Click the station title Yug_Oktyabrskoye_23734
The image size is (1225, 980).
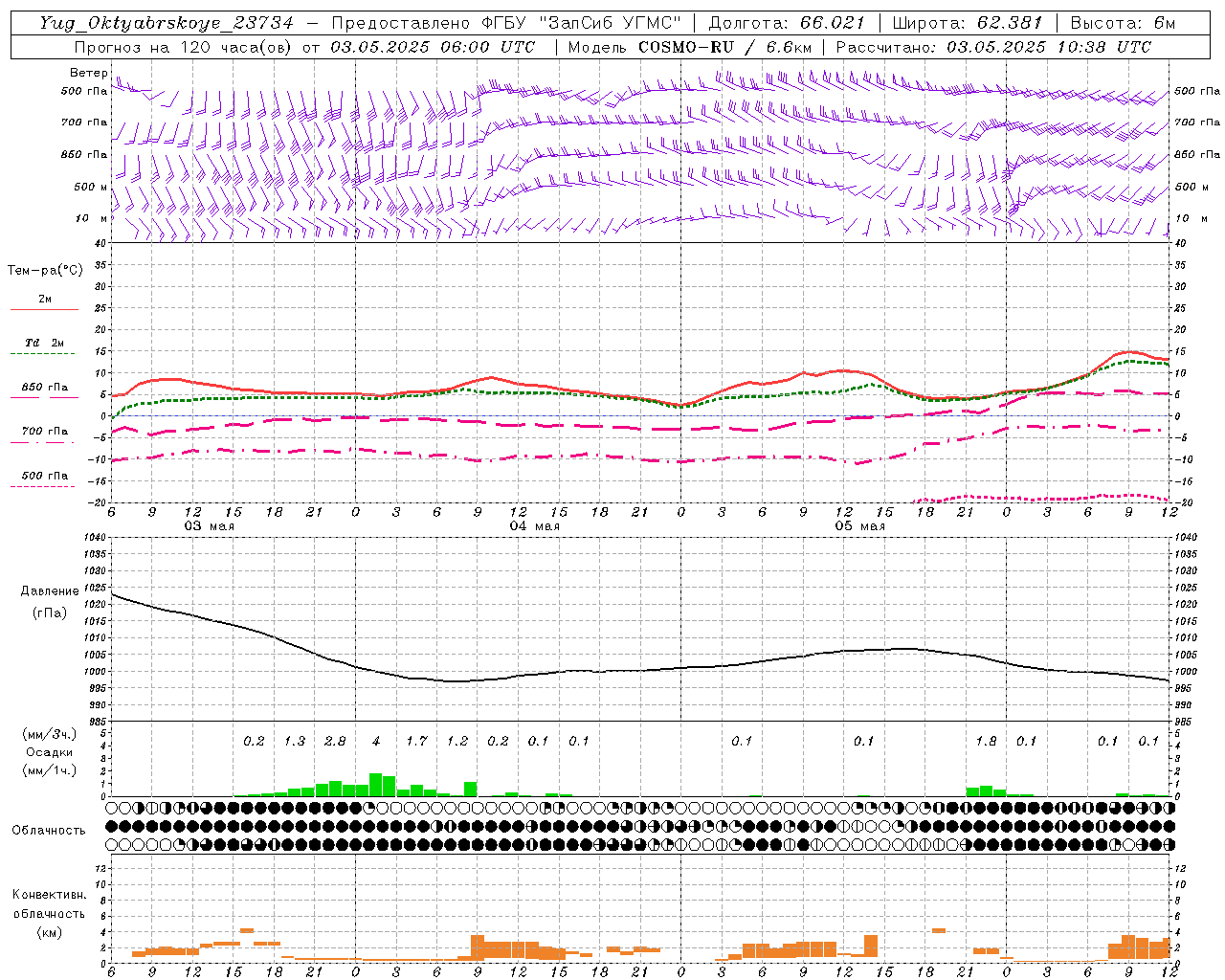tap(167, 23)
